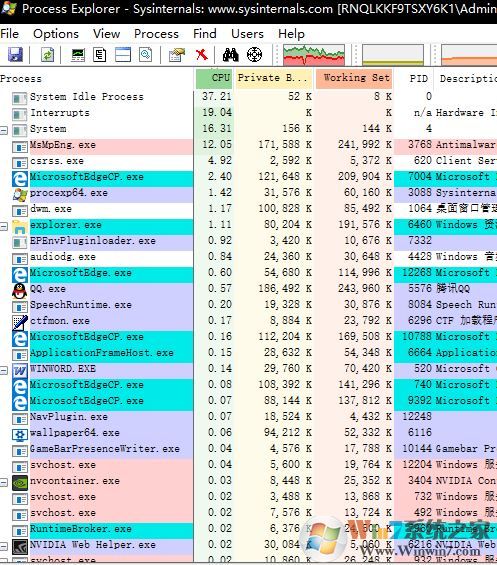The image size is (497, 565).
Task: Open the File menu
Action: [x=10, y=34]
